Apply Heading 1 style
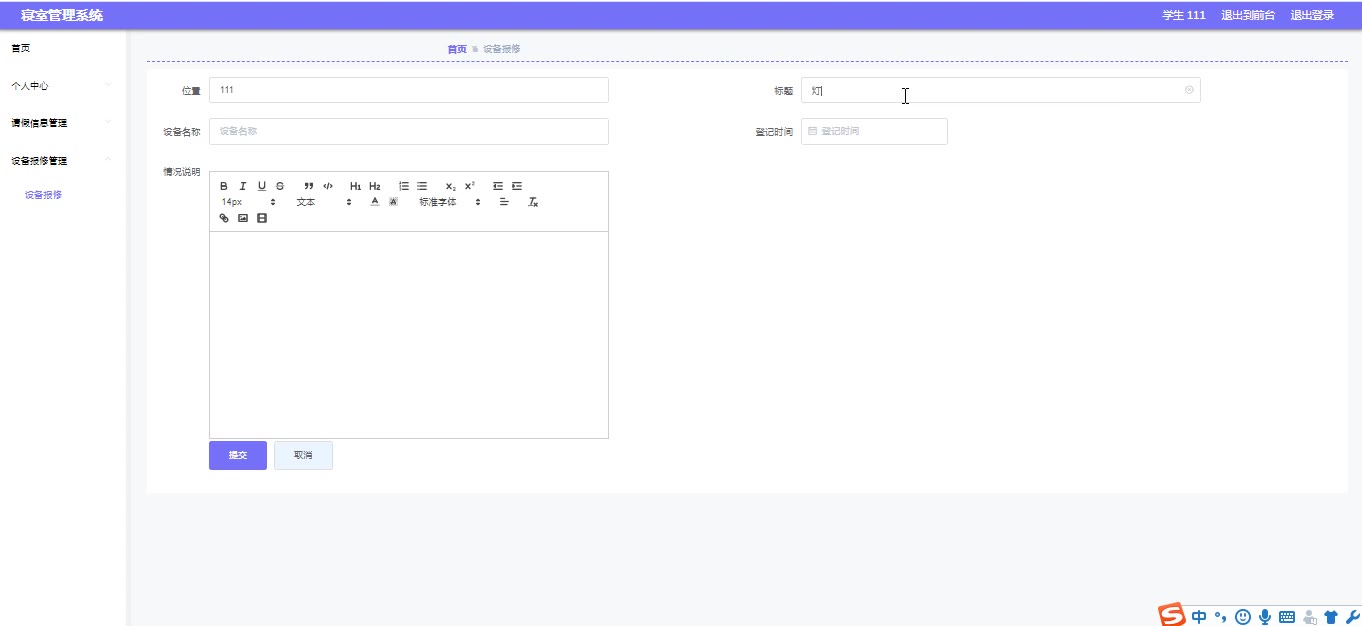The width and height of the screenshot is (1362, 626). pos(355,186)
